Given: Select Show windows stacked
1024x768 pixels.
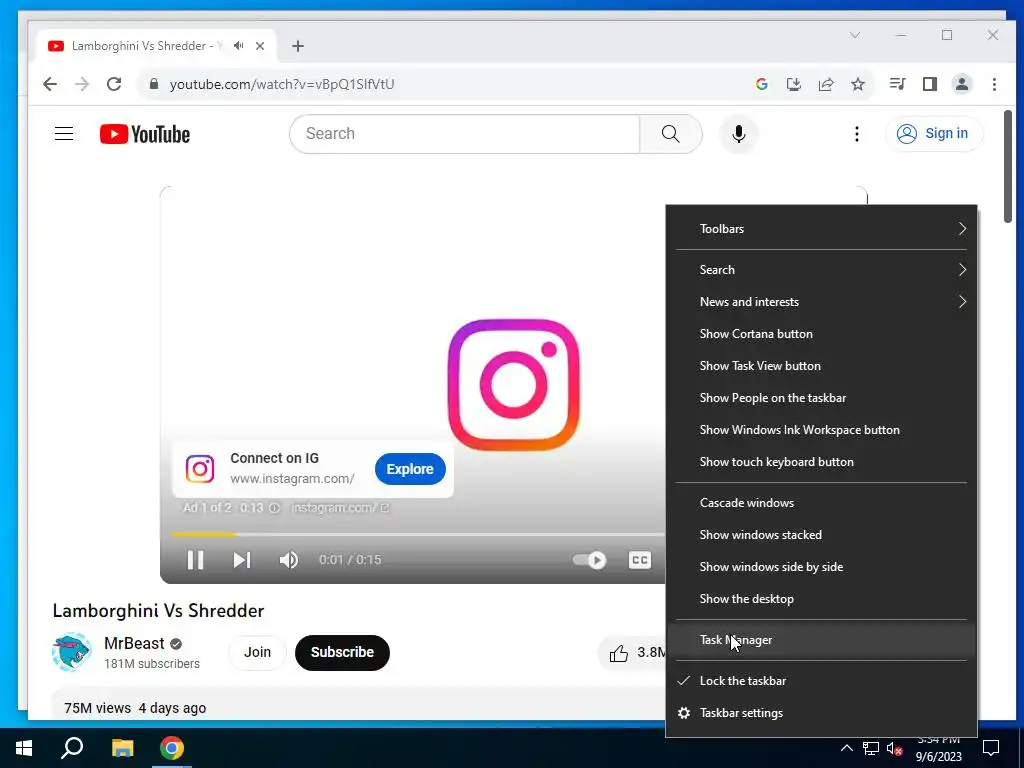Looking at the screenshot, I should [821, 535].
